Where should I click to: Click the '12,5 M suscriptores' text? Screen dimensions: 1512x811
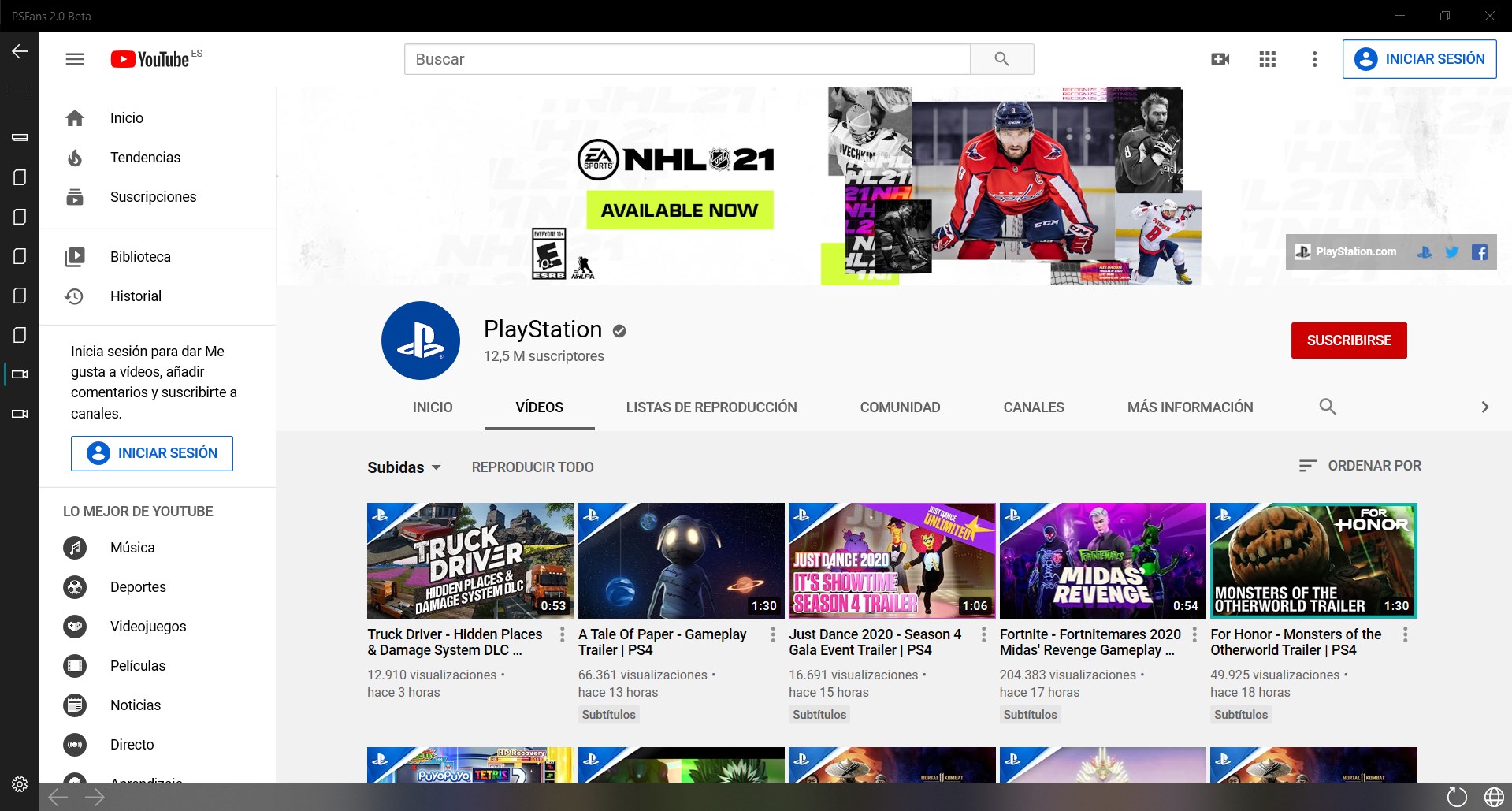click(x=544, y=356)
